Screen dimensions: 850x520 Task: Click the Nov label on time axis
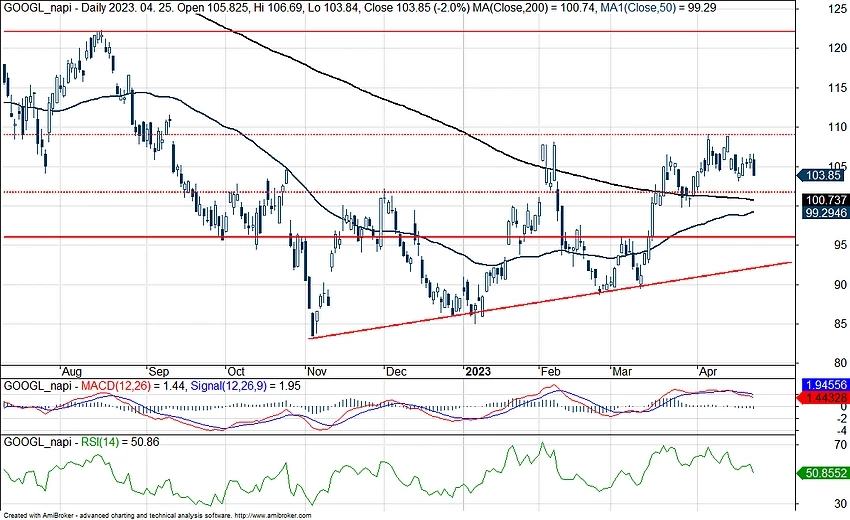tap(316, 371)
